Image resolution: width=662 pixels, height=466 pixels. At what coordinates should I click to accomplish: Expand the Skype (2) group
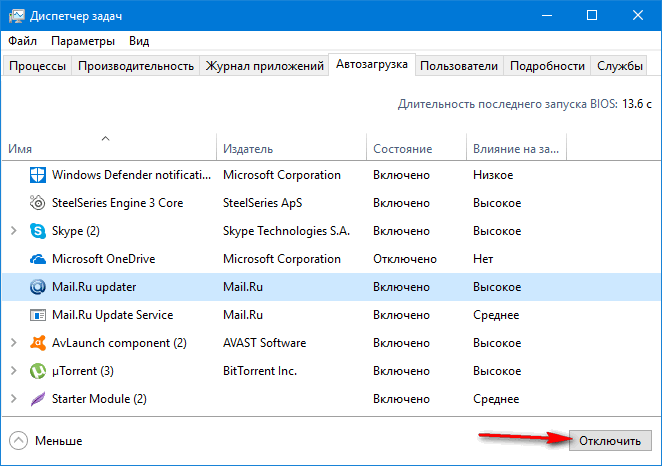tap(14, 231)
